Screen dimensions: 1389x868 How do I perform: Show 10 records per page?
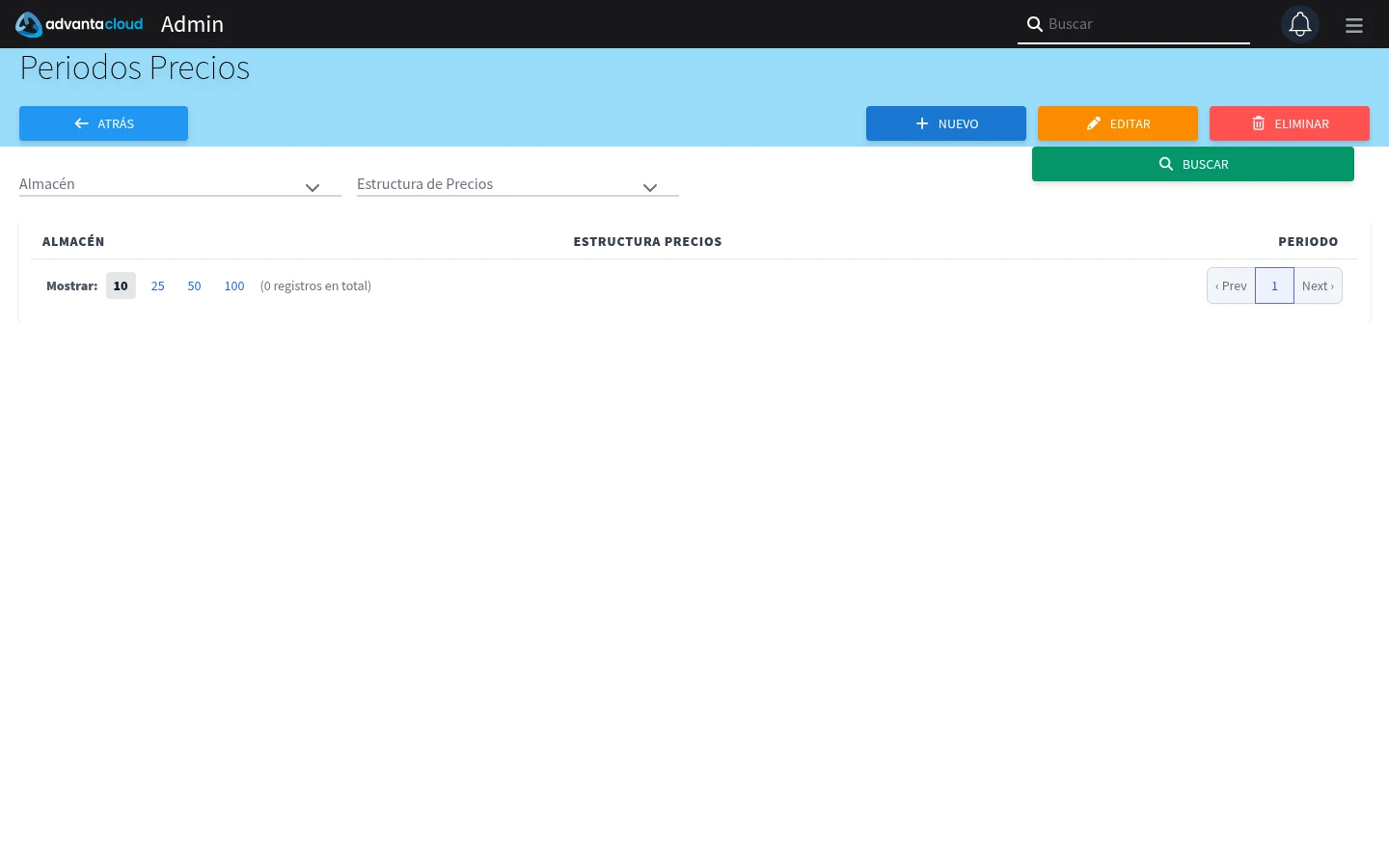point(121,285)
